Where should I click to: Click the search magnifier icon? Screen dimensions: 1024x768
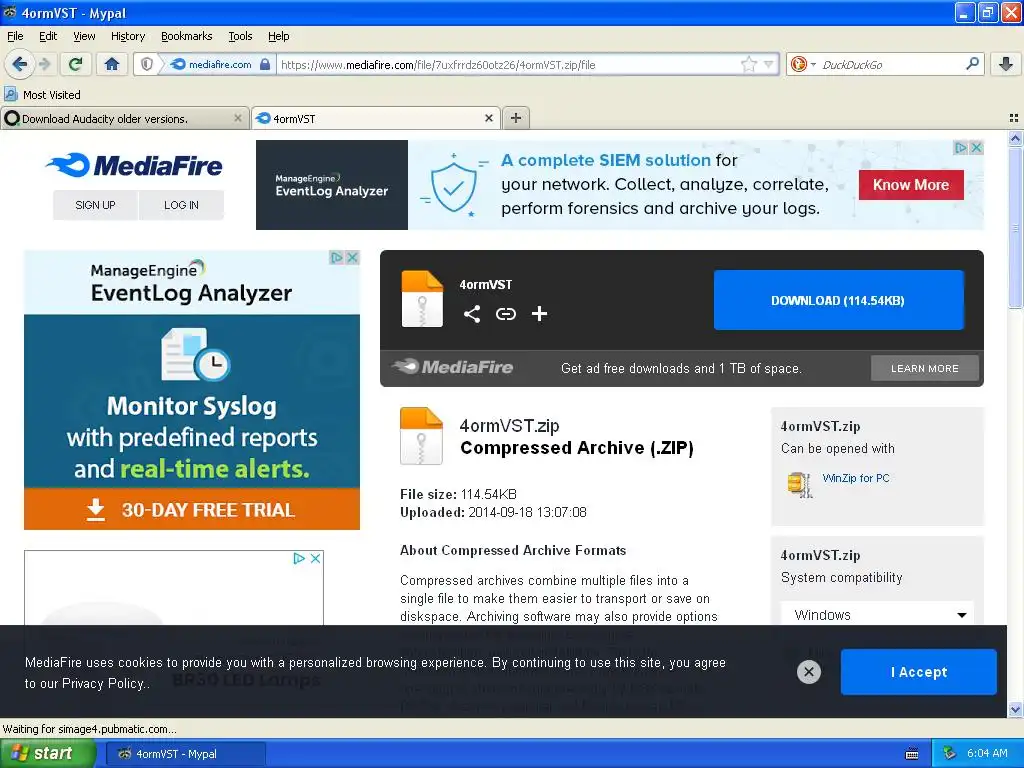click(972, 64)
